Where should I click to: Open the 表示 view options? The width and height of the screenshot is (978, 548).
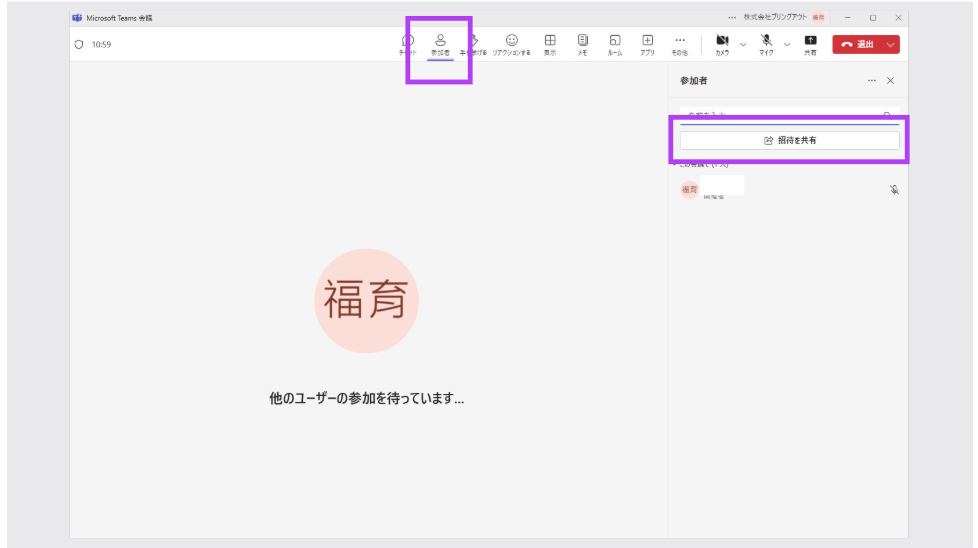(x=550, y=45)
